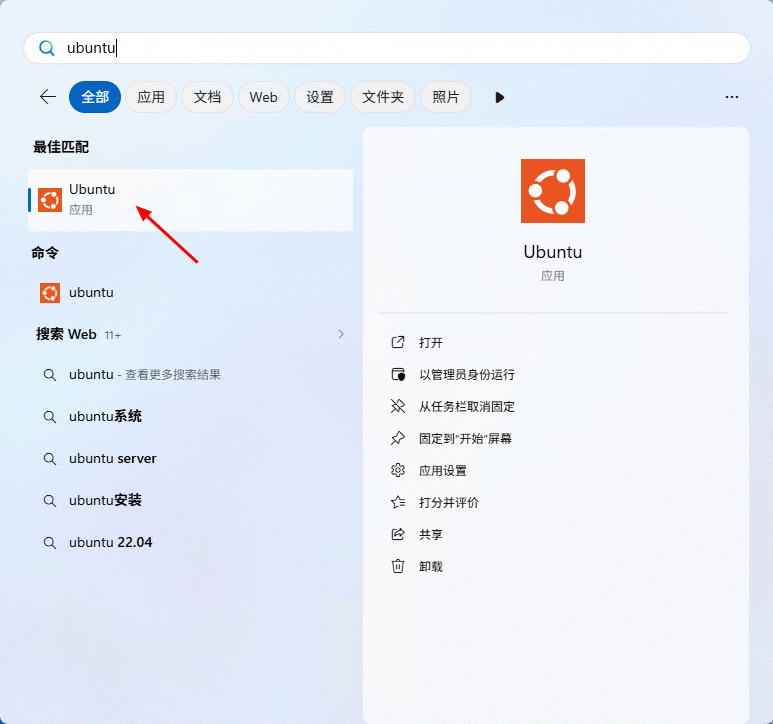Switch to the 应用 filter tab
773x724 pixels.
[151, 97]
